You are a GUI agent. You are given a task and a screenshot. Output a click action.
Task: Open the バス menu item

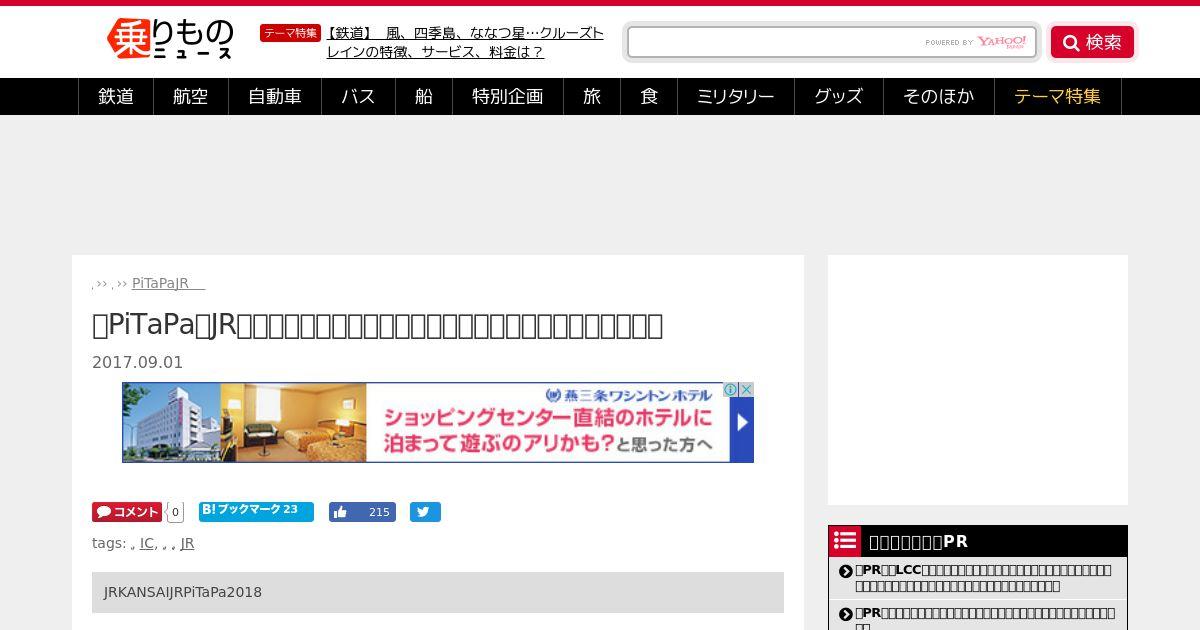358,96
